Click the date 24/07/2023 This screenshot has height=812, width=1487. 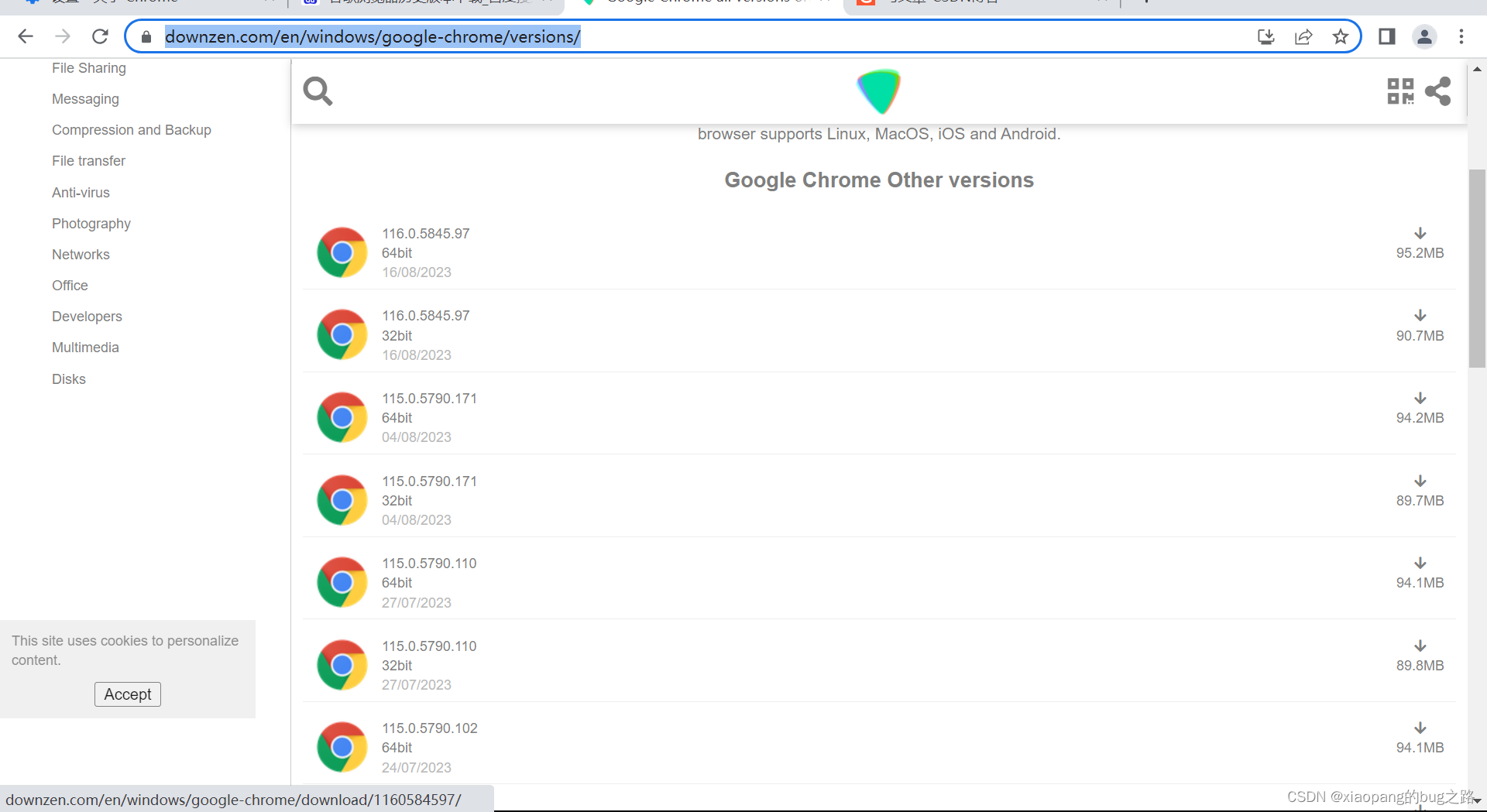[417, 768]
